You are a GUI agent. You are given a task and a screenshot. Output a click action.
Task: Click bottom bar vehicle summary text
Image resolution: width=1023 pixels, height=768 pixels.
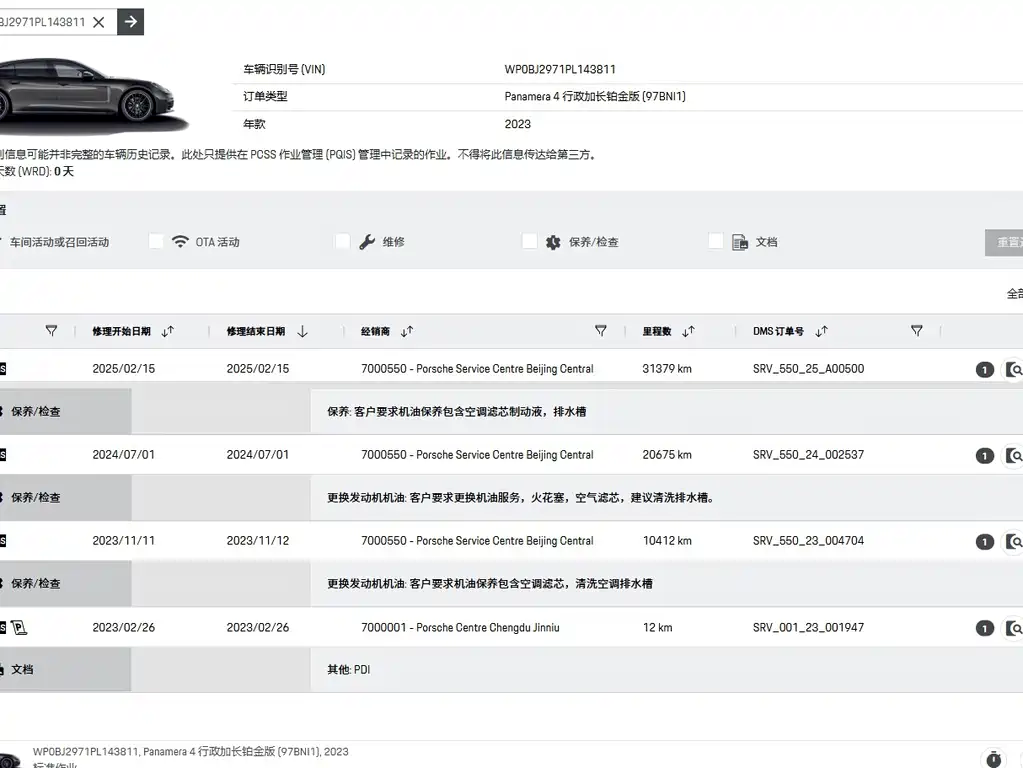tap(191, 752)
